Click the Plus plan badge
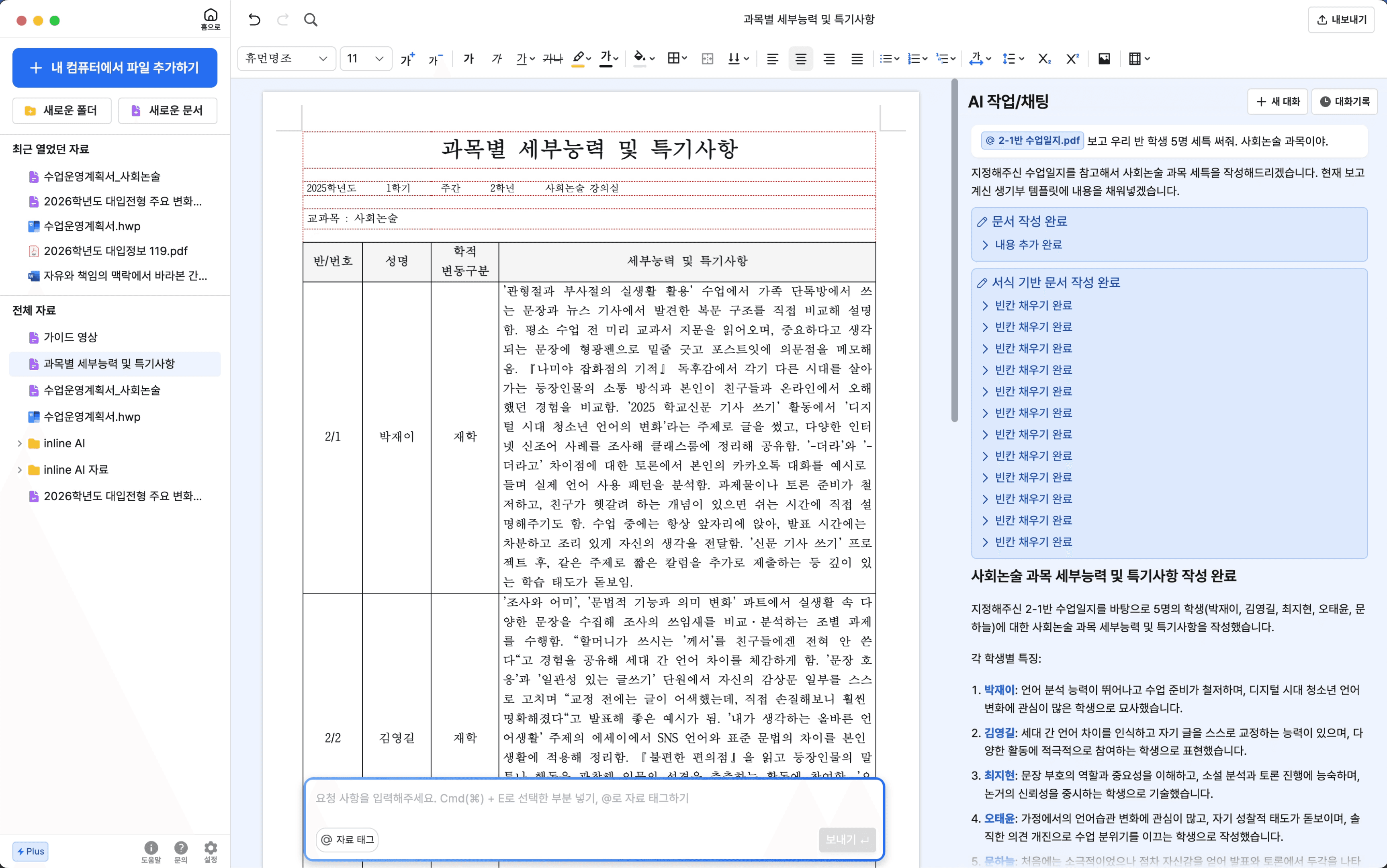The image size is (1387, 868). pos(31,852)
